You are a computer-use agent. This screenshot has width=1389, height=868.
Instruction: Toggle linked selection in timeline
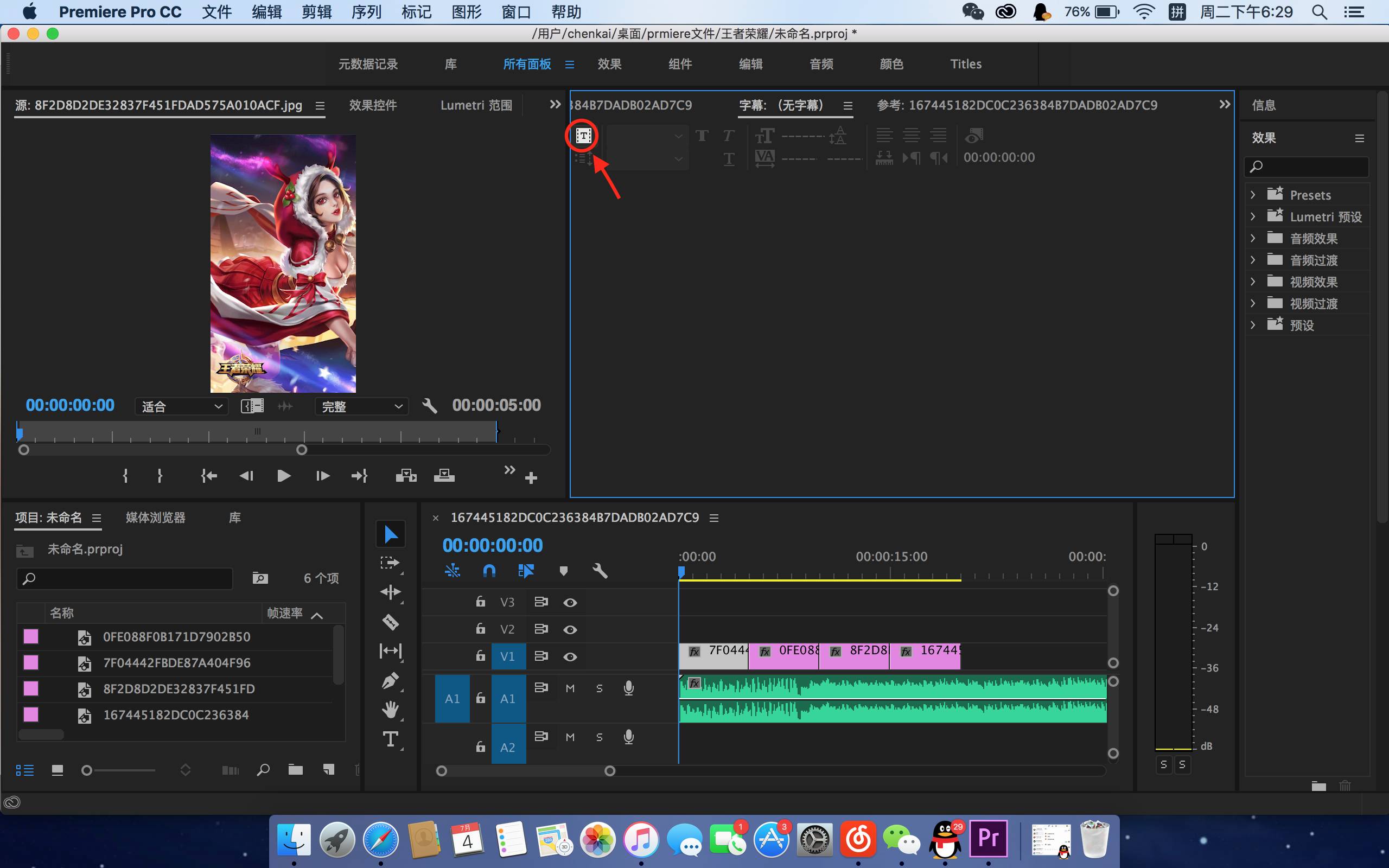click(526, 571)
